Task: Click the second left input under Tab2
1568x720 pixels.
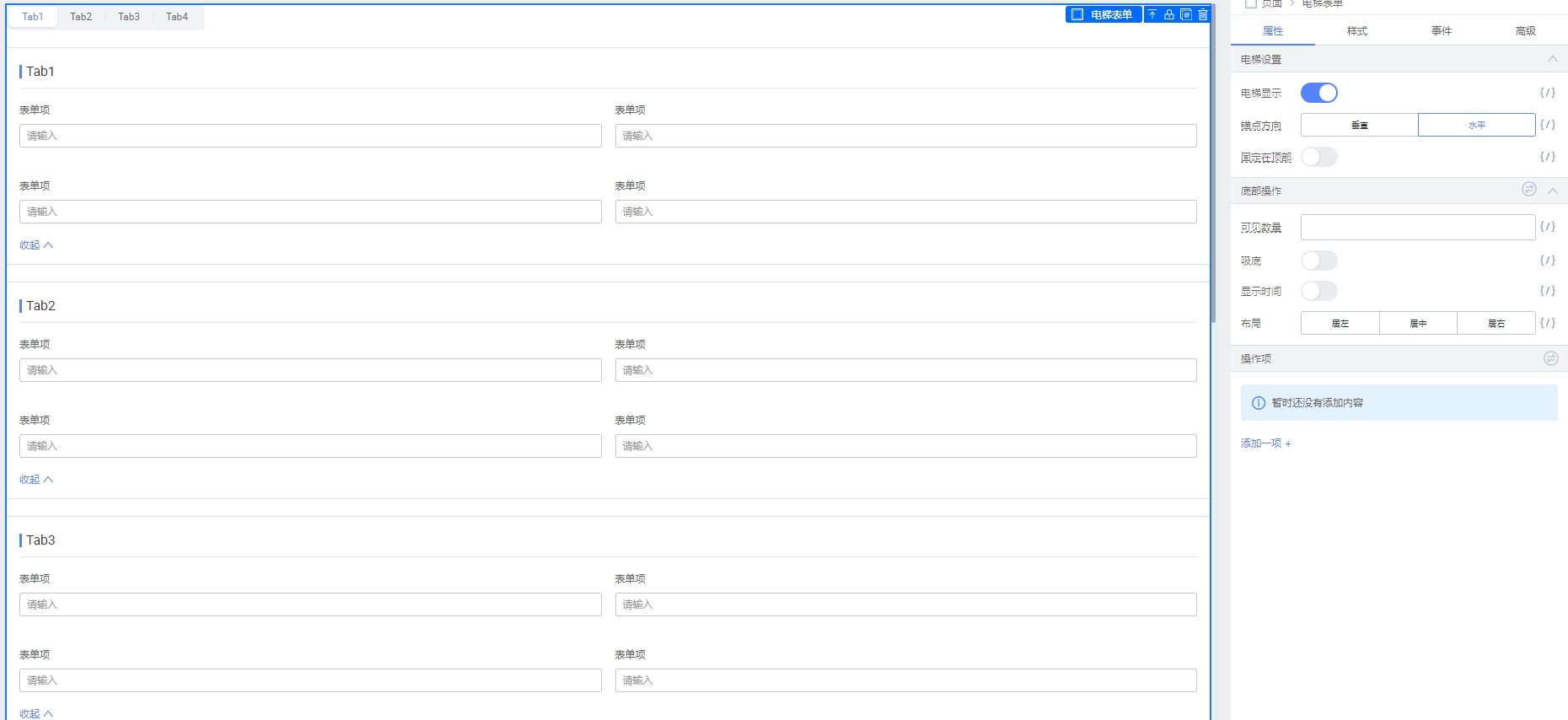Action: [x=310, y=446]
